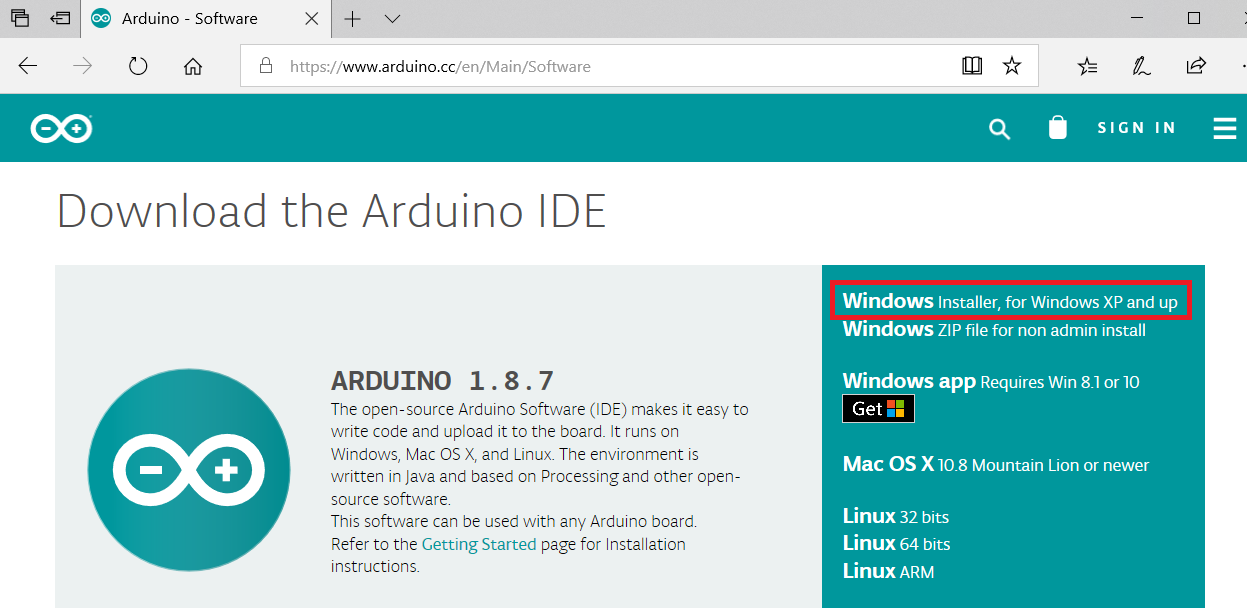Click the Get Microsoft Store button

(x=878, y=408)
